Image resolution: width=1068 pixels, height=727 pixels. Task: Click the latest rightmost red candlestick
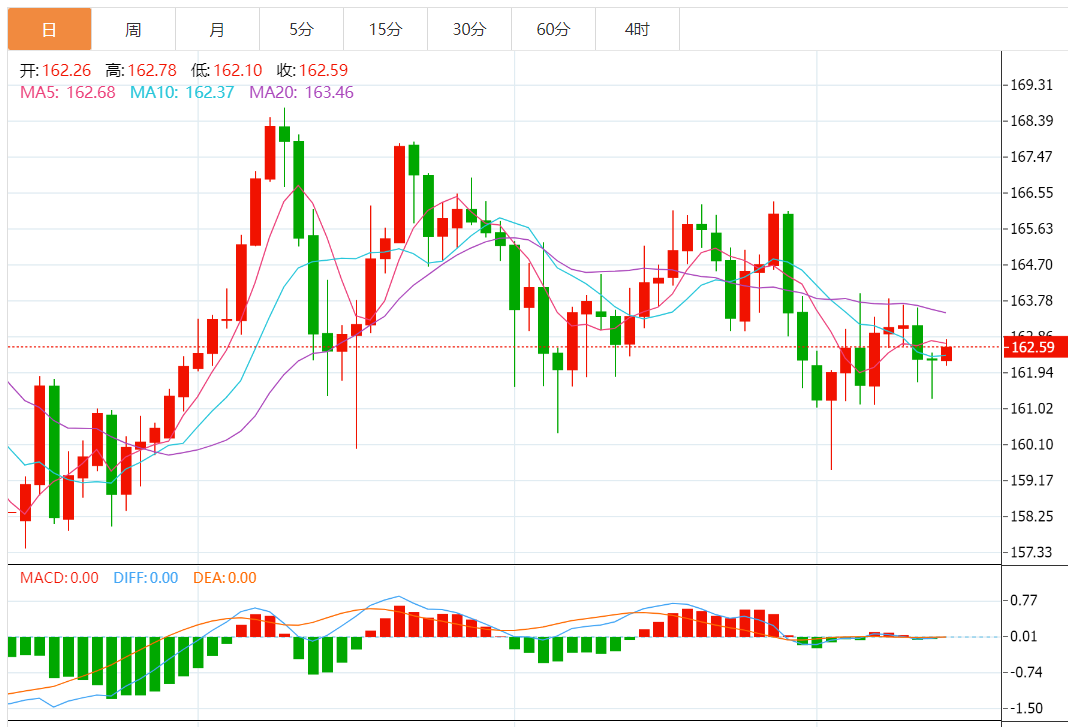947,353
